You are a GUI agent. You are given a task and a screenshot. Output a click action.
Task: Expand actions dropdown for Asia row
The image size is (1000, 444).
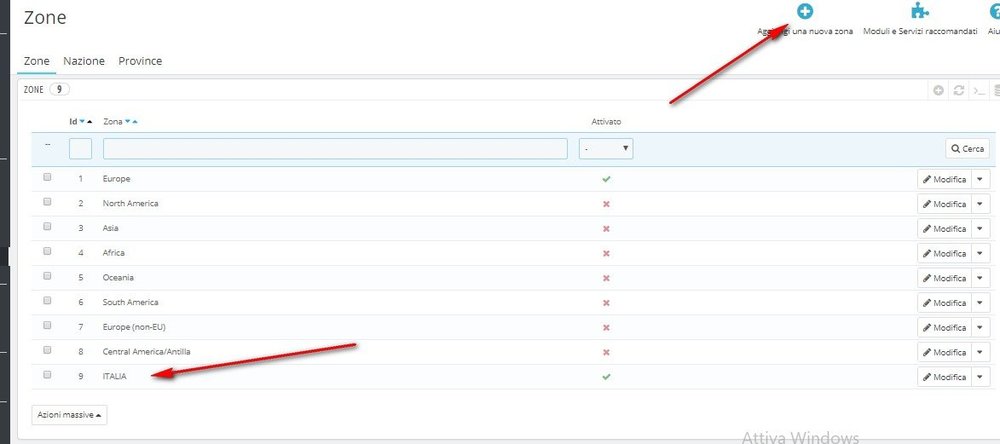[980, 228]
